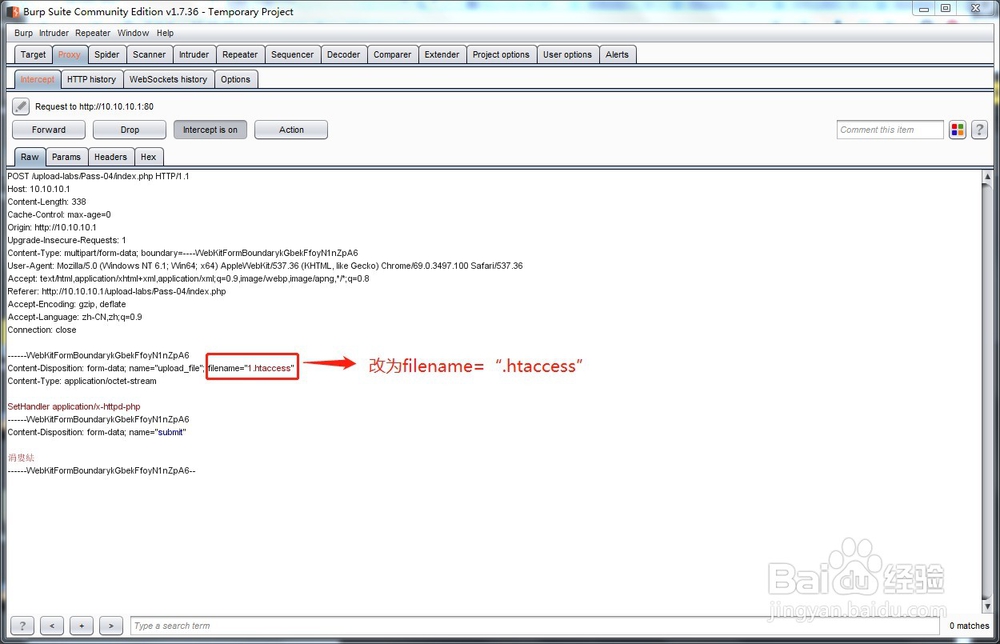Switch to the Alerts tab
This screenshot has width=1000, height=644.
coord(617,55)
